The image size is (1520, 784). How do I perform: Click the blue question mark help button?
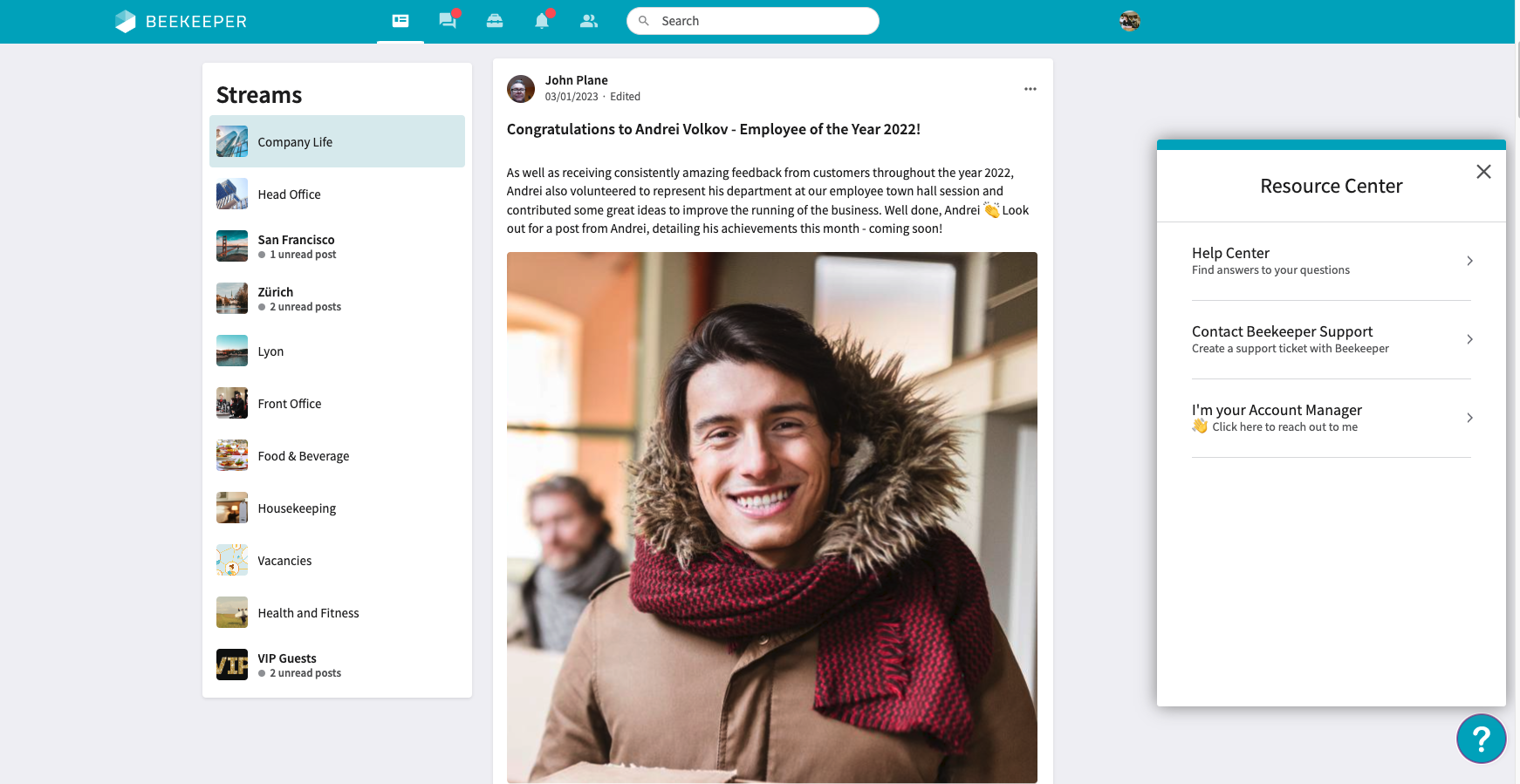(1481, 739)
